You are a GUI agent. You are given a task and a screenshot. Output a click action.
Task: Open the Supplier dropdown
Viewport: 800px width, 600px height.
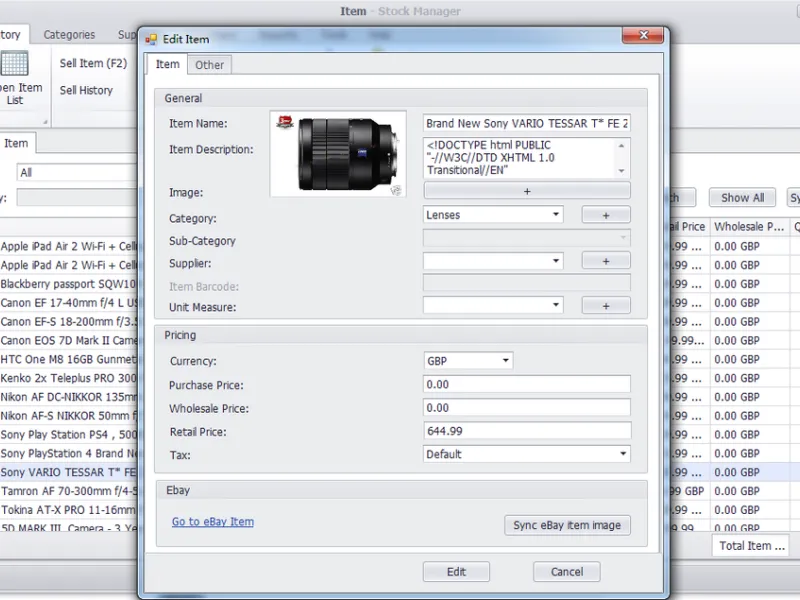coord(493,261)
